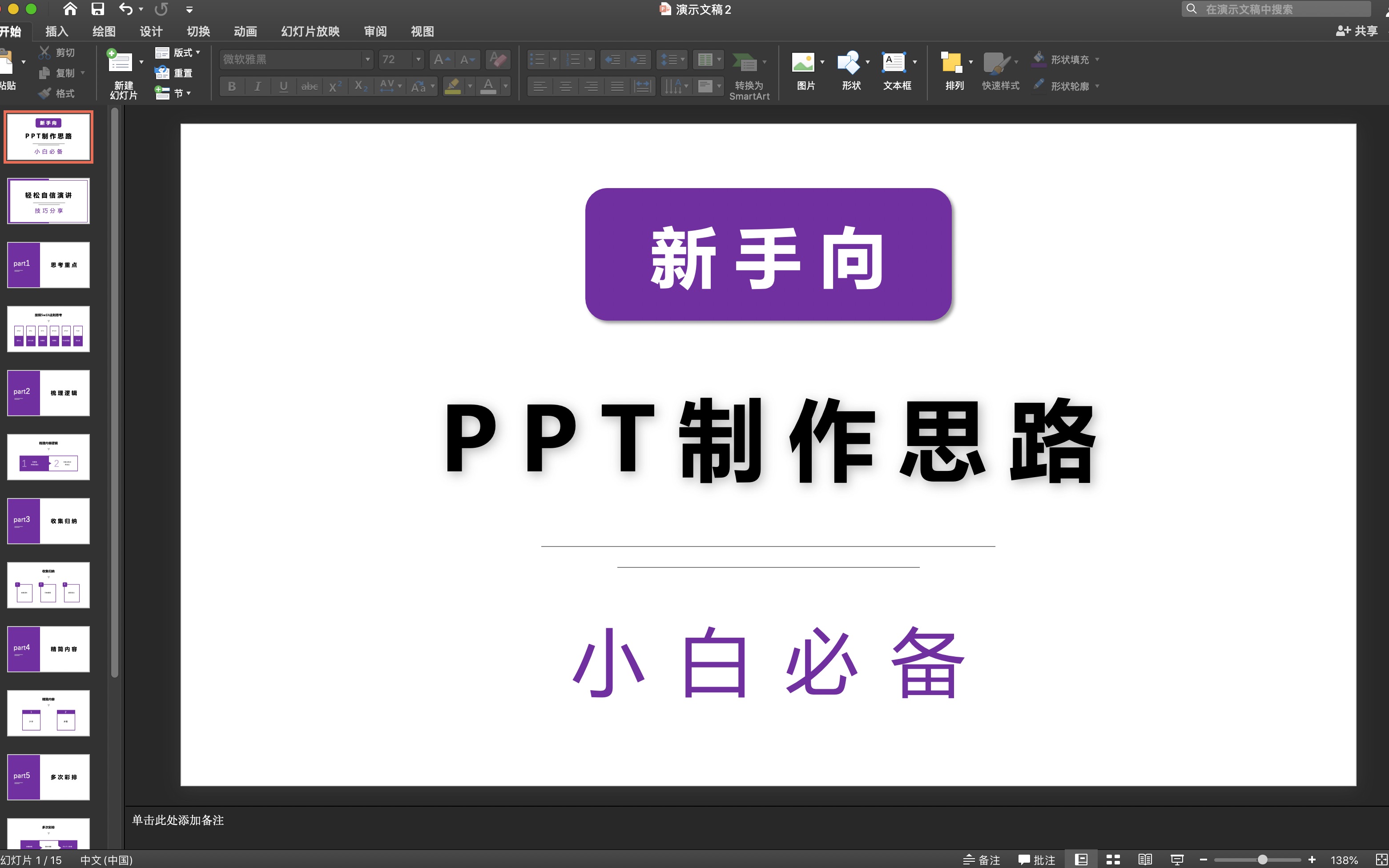
Task: Copy selection with 复制
Action: [57, 73]
